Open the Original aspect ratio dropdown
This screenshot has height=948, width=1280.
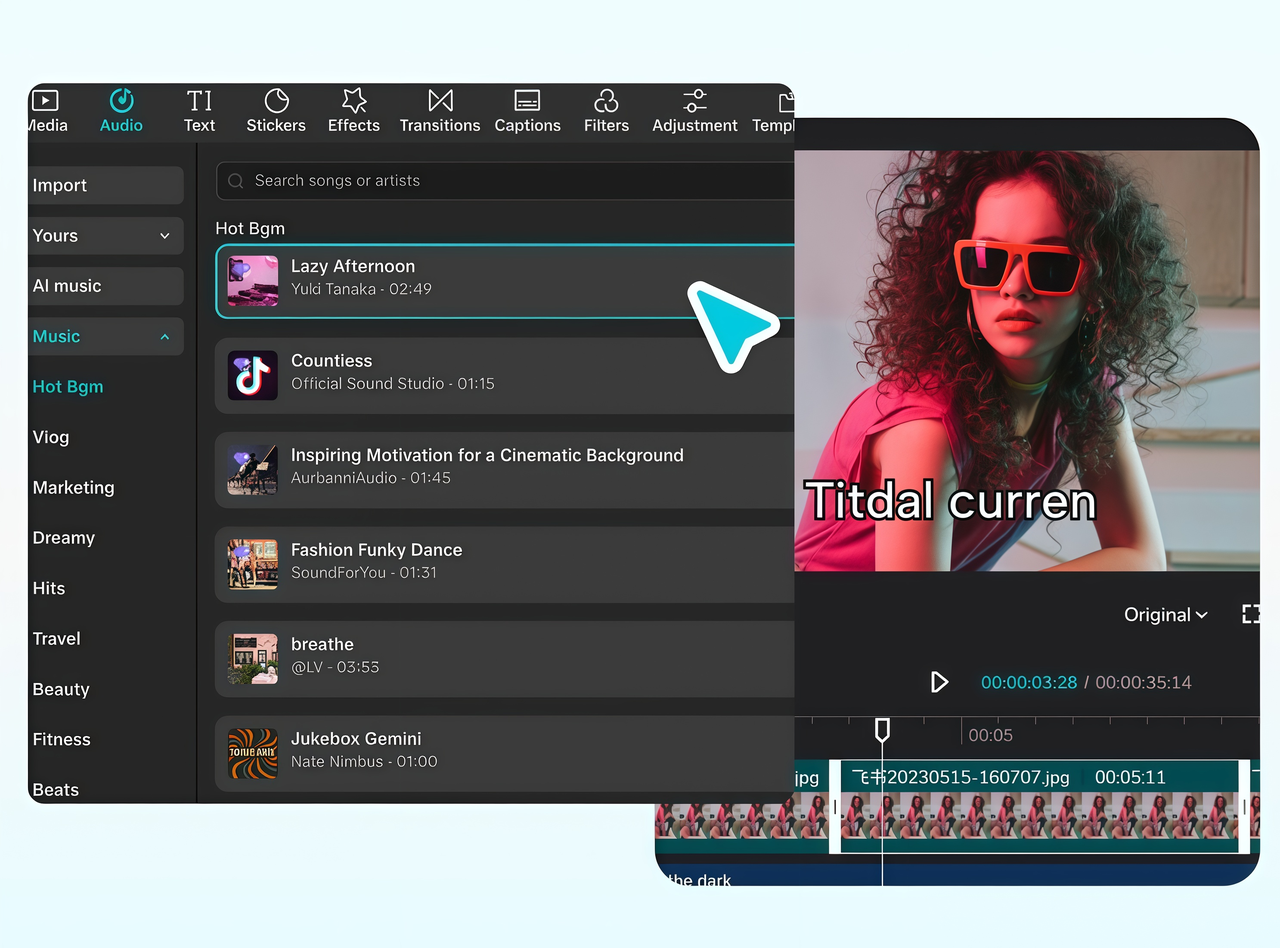tap(1166, 615)
